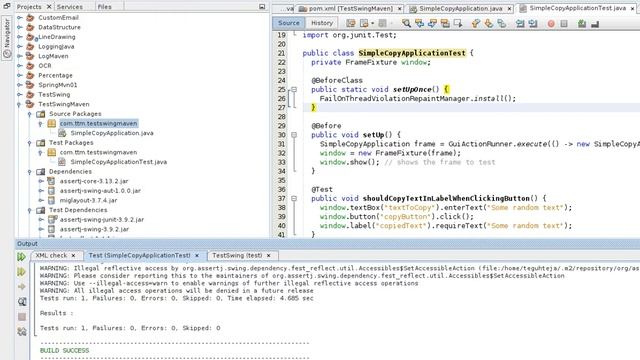Screen dimensions: 640x360
Task: Collapse shouldCopyTextInLabelWhenClickingButton code fold
Action: (x=293, y=198)
